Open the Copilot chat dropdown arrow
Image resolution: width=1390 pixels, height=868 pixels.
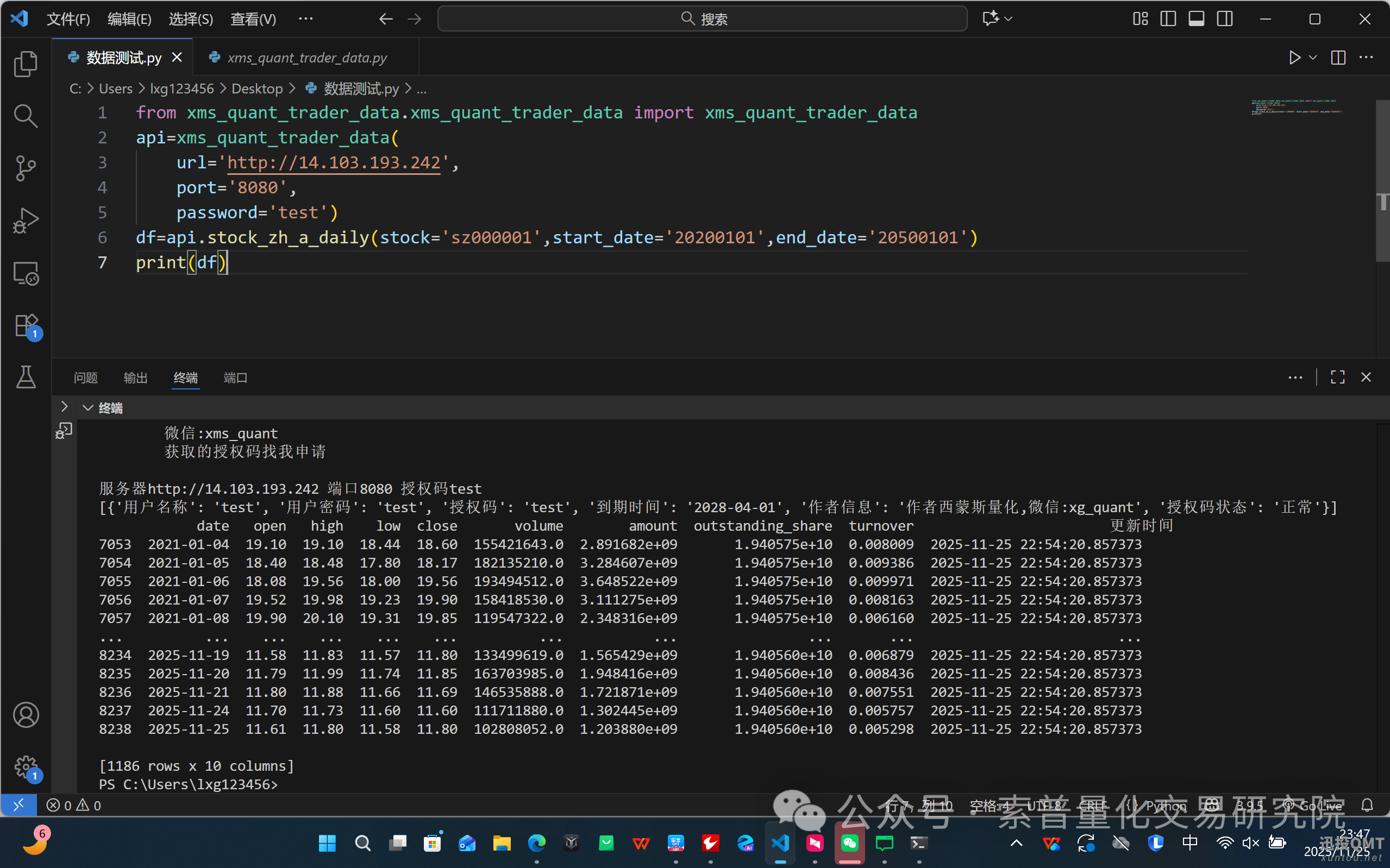pos(1009,19)
